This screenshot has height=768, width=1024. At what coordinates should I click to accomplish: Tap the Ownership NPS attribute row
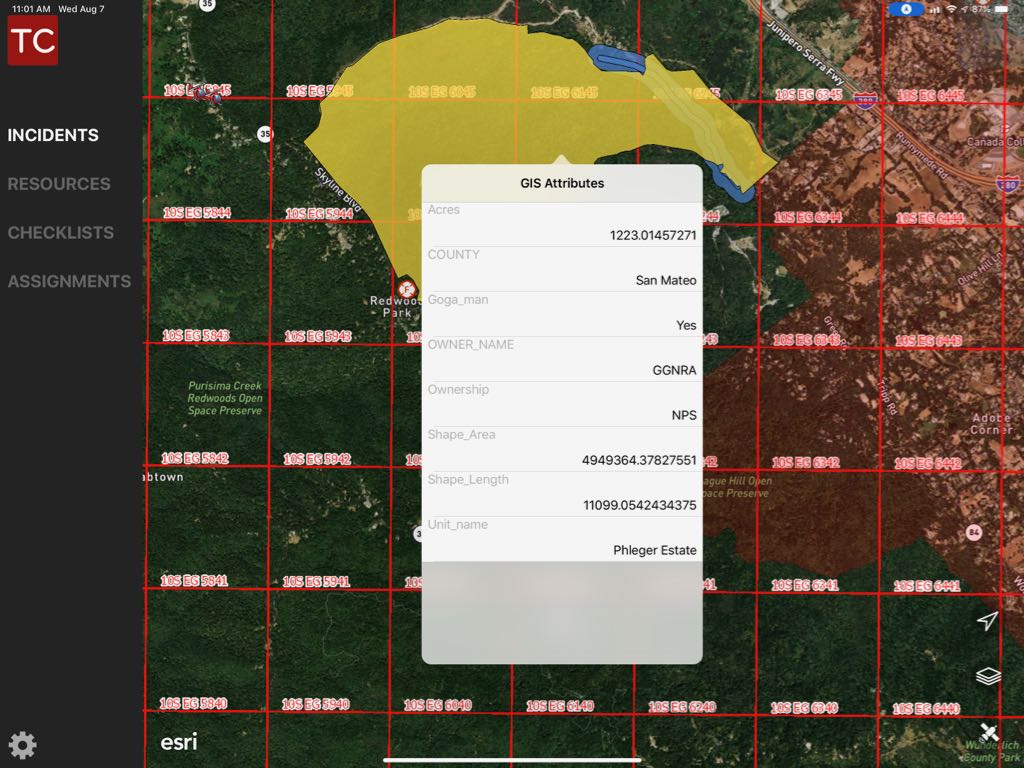[561, 404]
